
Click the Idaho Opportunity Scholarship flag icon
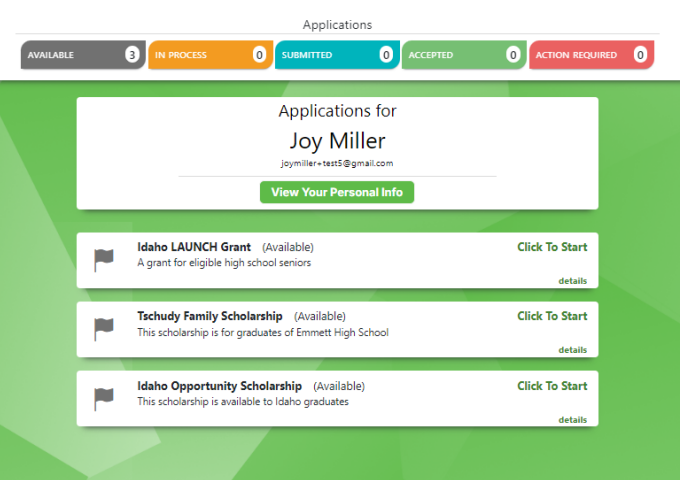tap(104, 399)
